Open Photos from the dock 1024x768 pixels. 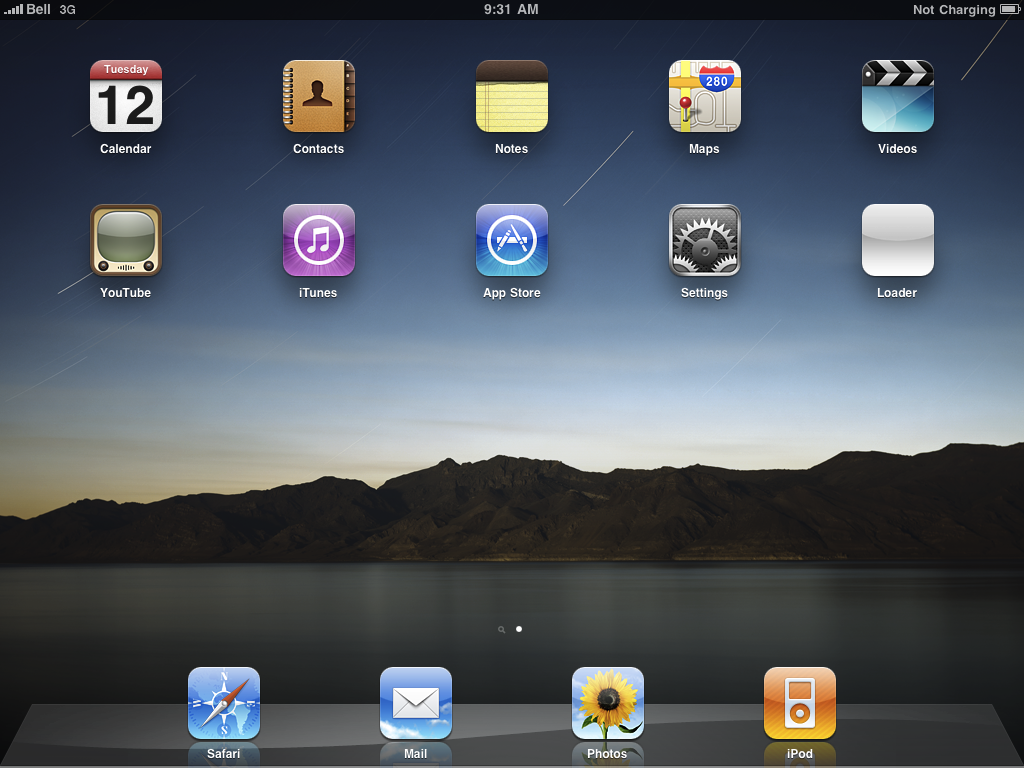[608, 703]
